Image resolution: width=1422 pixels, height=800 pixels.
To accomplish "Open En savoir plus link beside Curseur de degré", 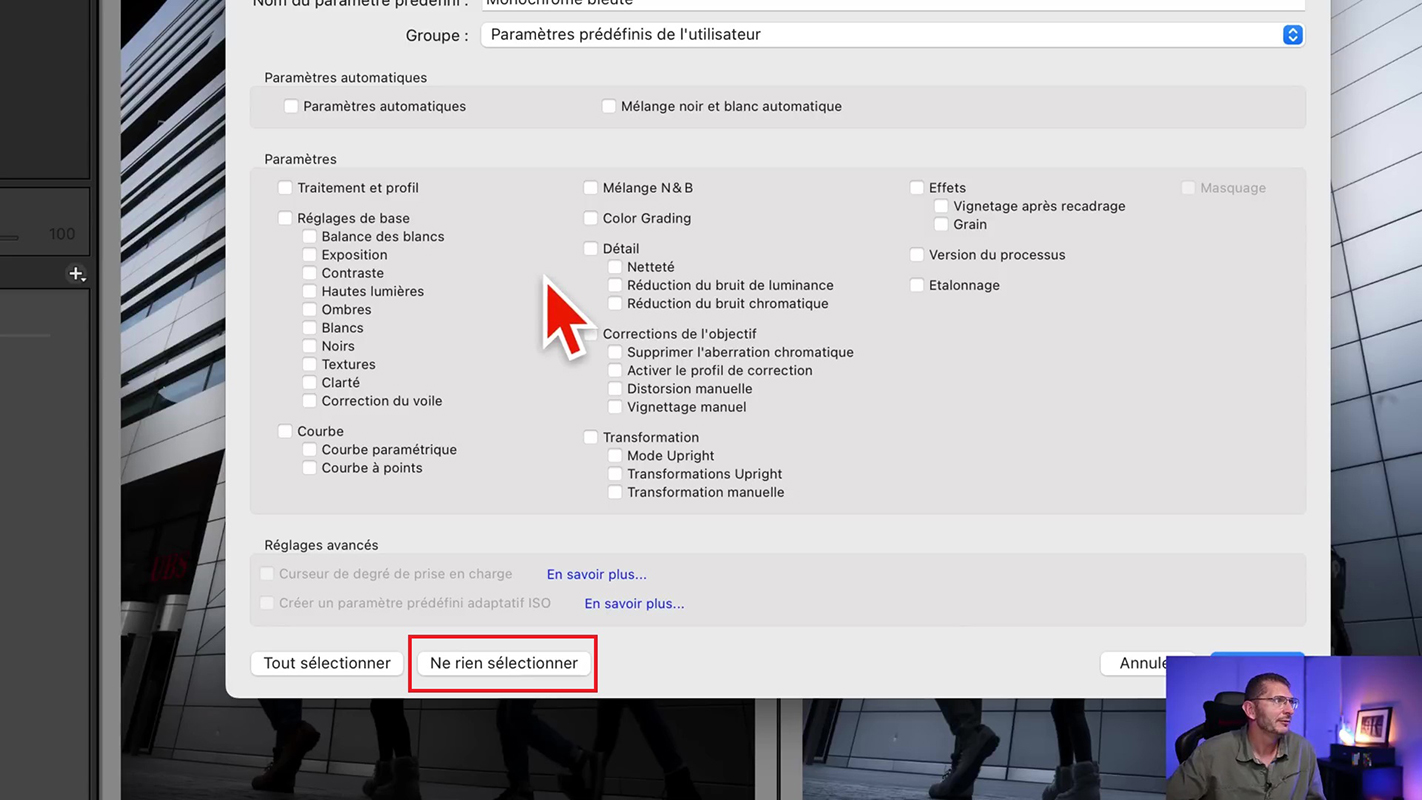I will click(x=596, y=574).
